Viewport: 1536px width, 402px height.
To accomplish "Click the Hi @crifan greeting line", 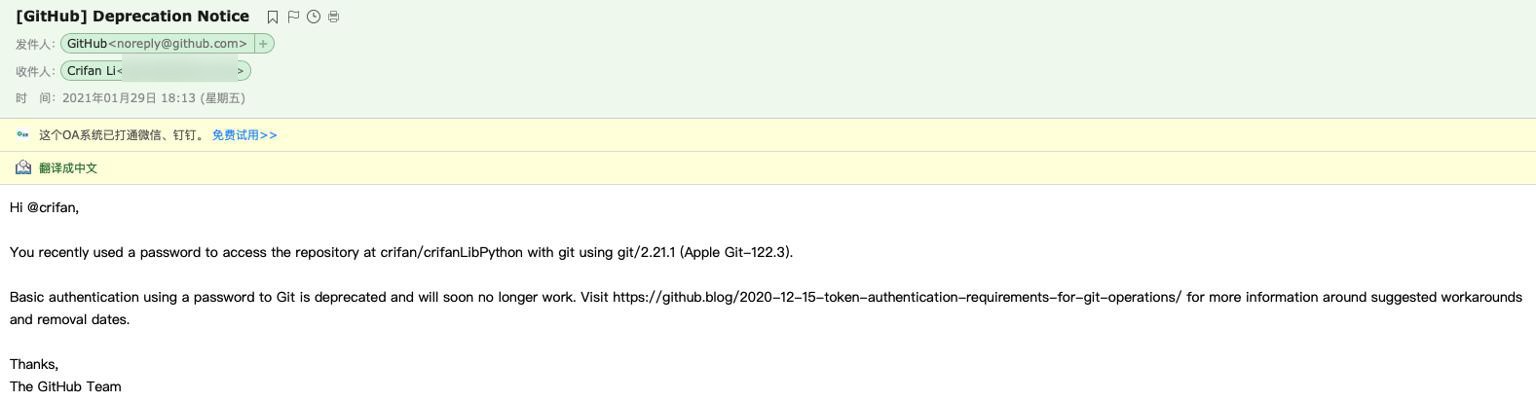I will [x=44, y=207].
